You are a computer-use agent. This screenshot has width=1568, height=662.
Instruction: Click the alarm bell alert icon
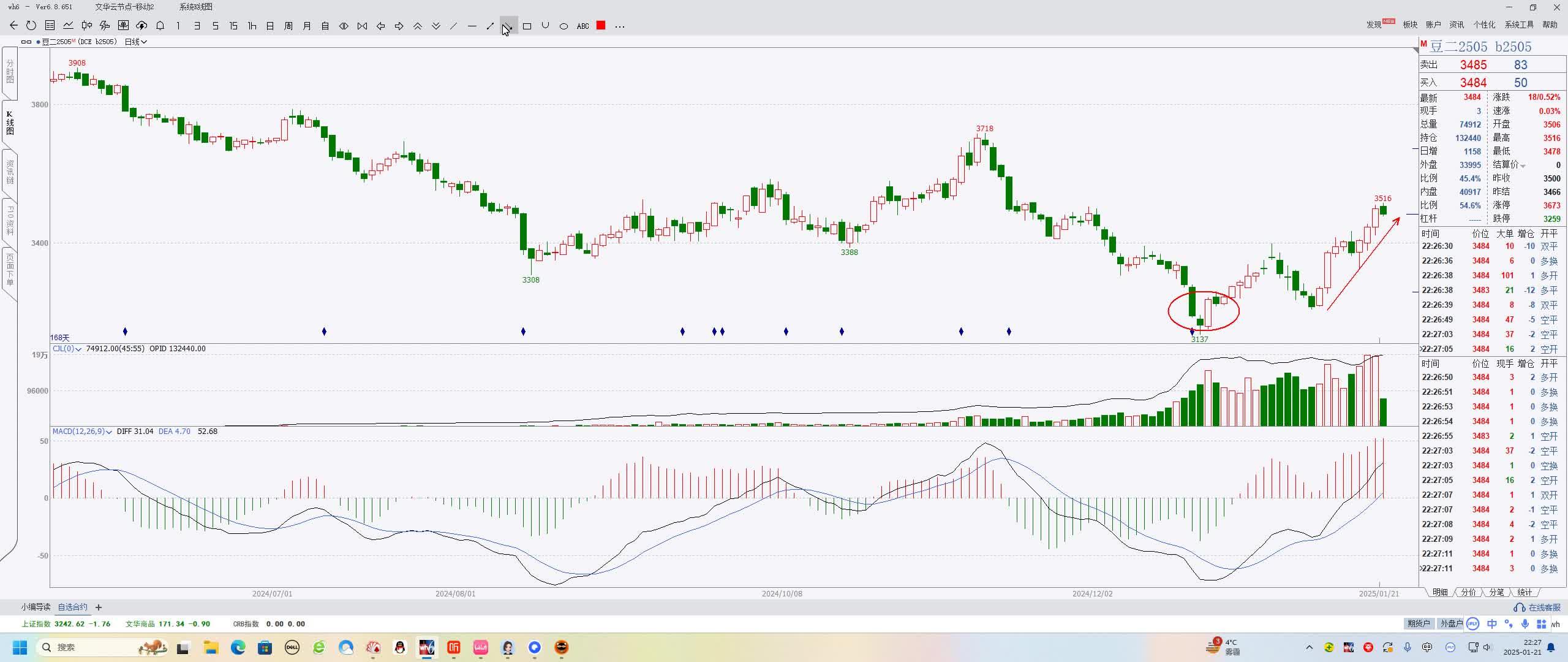[x=160, y=26]
